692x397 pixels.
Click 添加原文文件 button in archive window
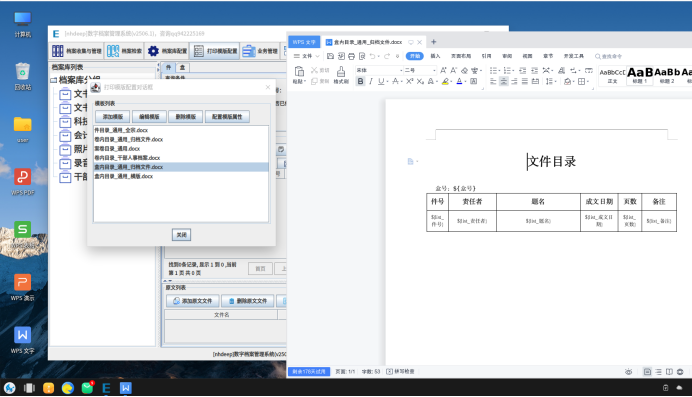[x=192, y=301]
